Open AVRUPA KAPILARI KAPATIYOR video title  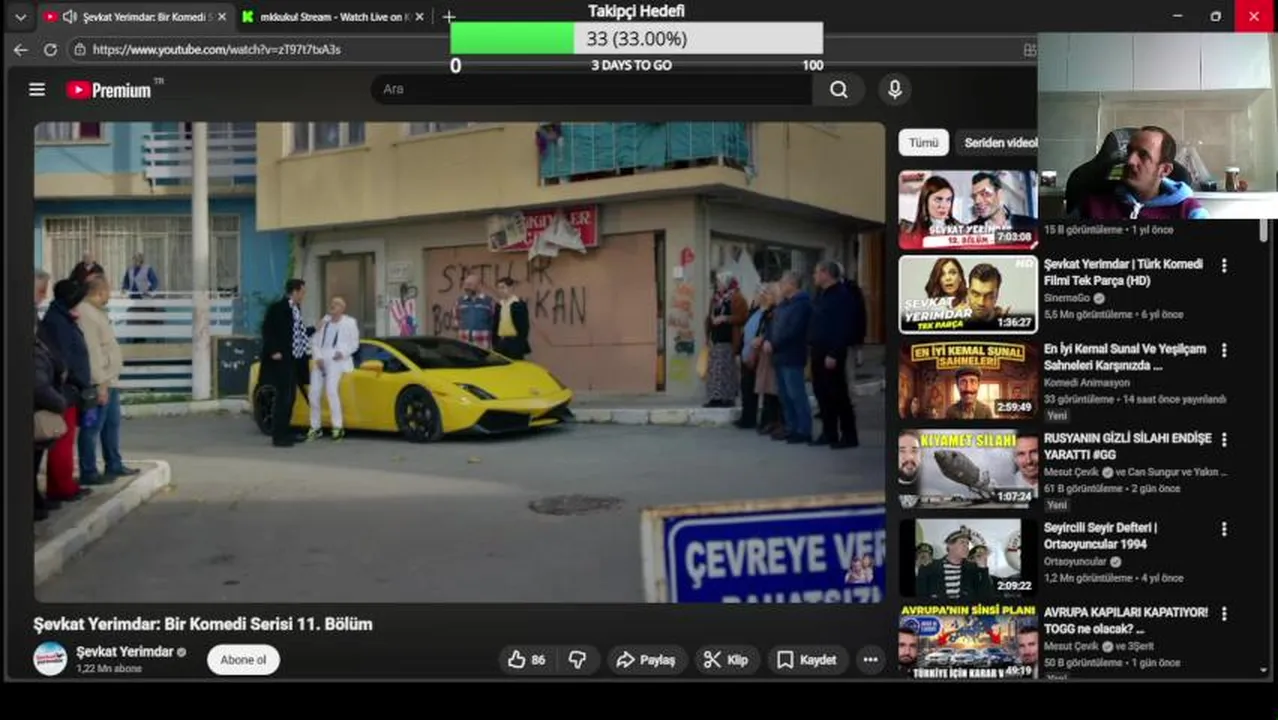(1126, 620)
